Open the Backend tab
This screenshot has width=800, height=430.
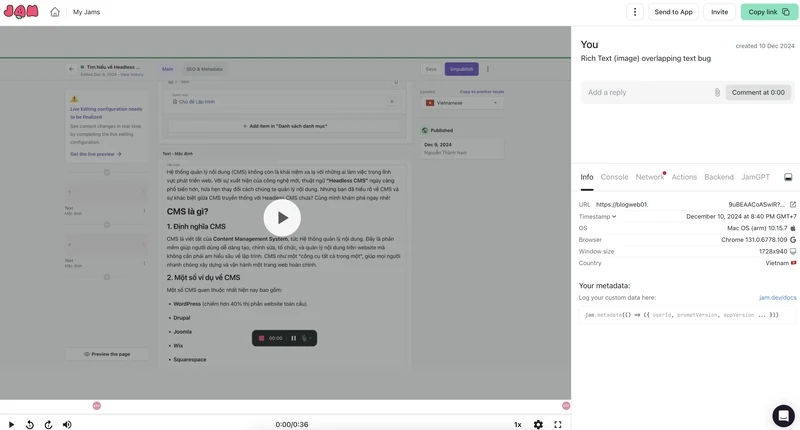719,177
